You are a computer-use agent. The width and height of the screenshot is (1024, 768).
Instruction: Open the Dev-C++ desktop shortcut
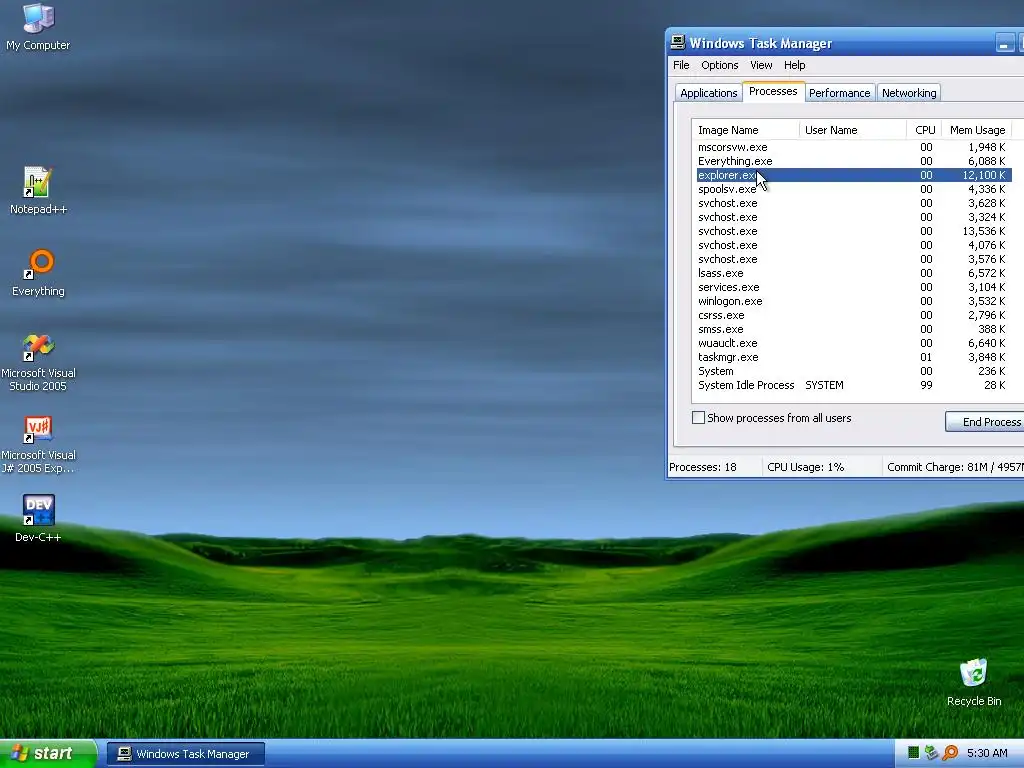(x=38, y=518)
